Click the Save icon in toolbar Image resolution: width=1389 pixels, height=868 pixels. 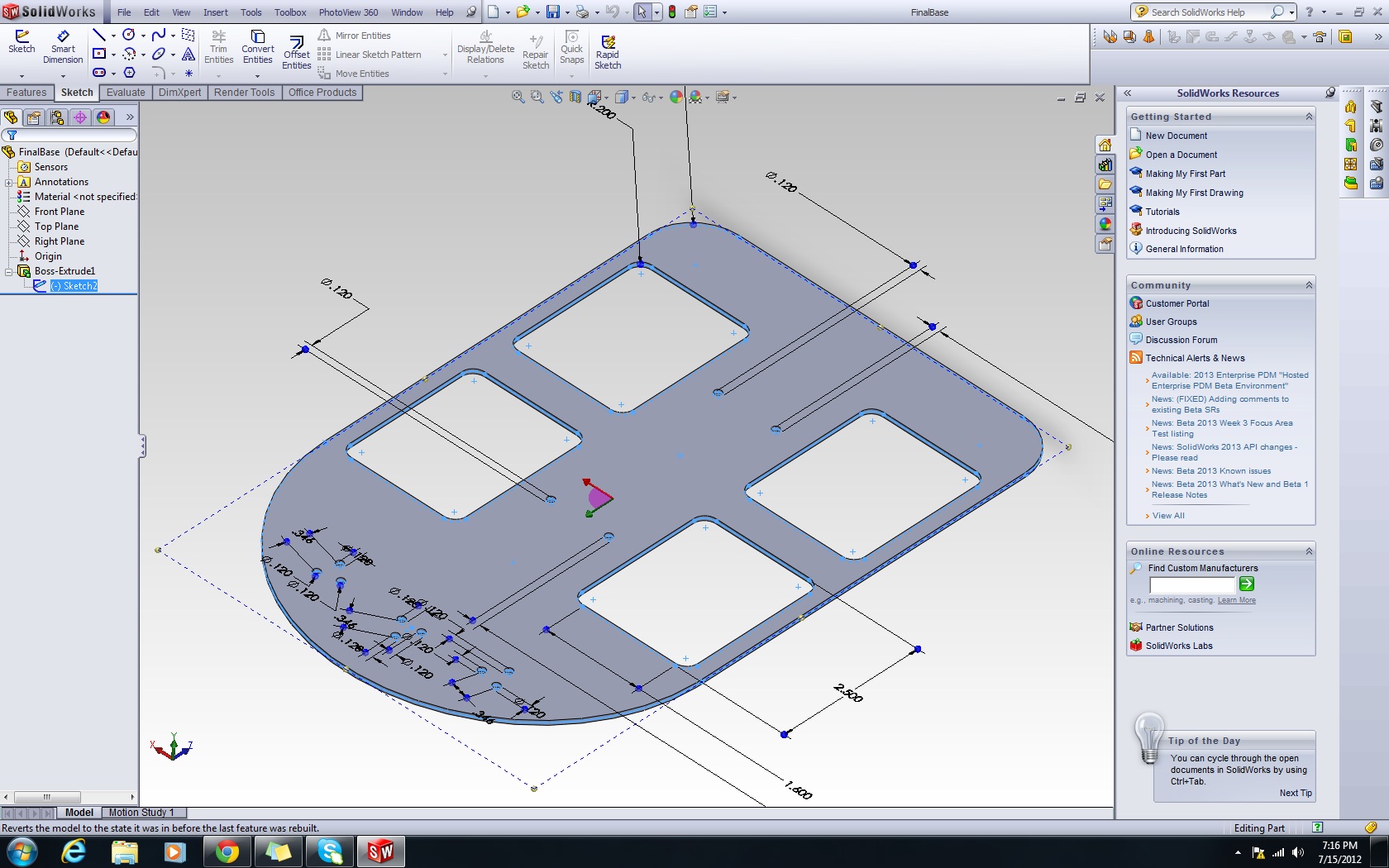pos(553,12)
